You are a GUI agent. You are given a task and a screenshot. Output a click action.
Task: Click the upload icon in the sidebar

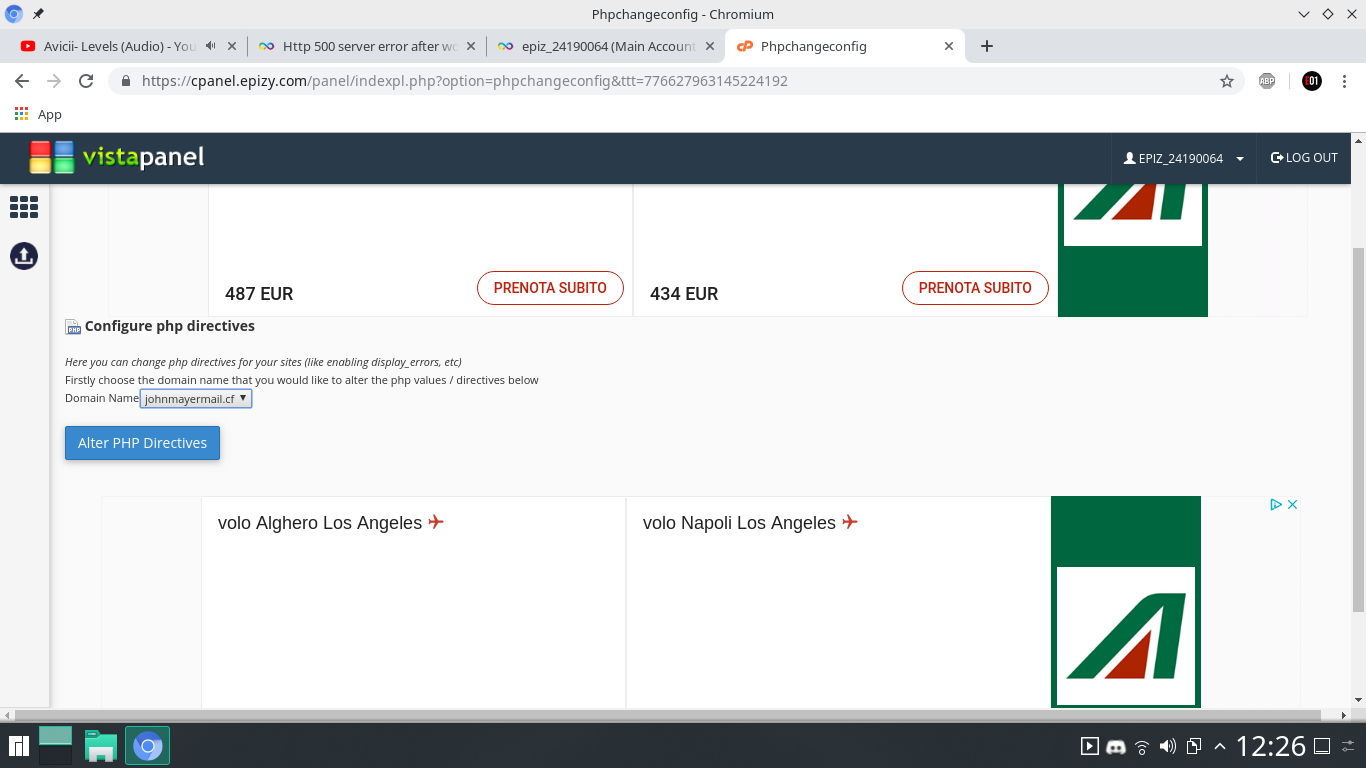(x=24, y=256)
